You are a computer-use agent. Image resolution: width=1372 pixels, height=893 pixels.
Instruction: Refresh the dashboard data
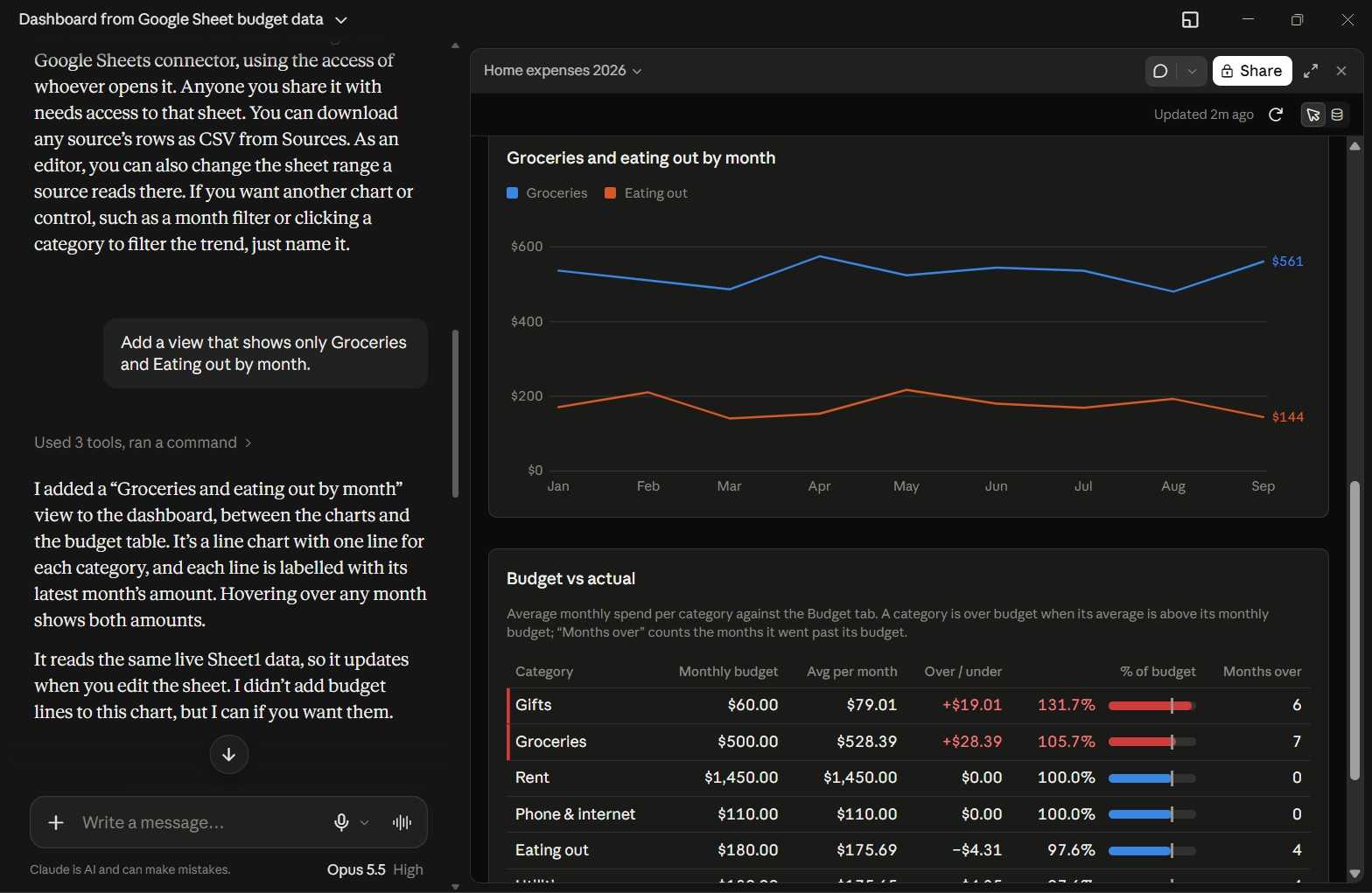[1276, 115]
